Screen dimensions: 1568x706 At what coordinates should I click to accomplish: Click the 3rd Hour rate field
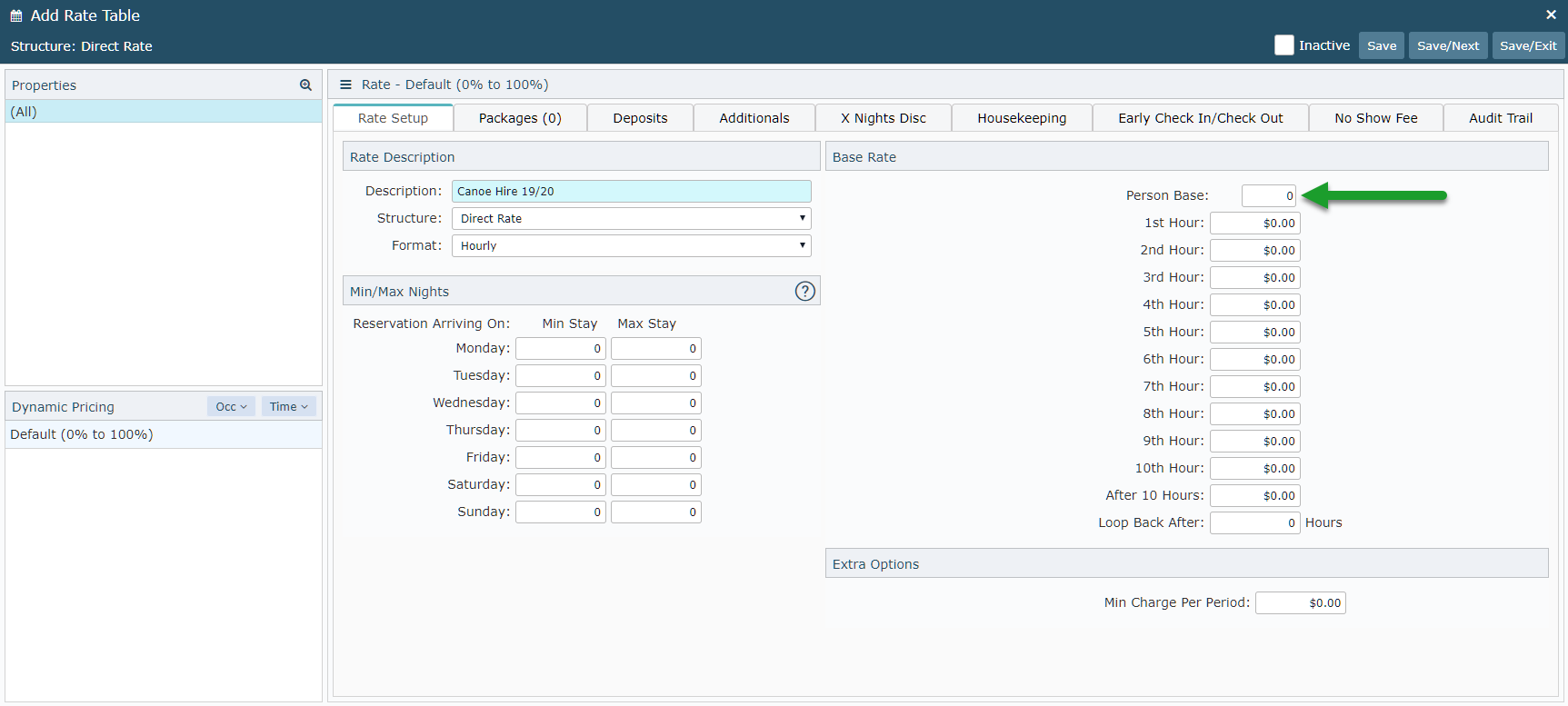1255,277
